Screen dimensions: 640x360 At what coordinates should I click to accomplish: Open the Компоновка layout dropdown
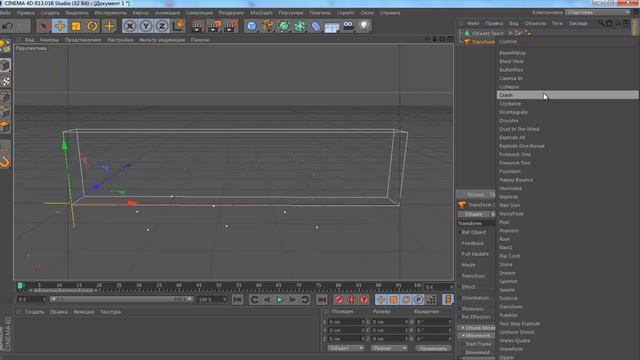(598, 12)
